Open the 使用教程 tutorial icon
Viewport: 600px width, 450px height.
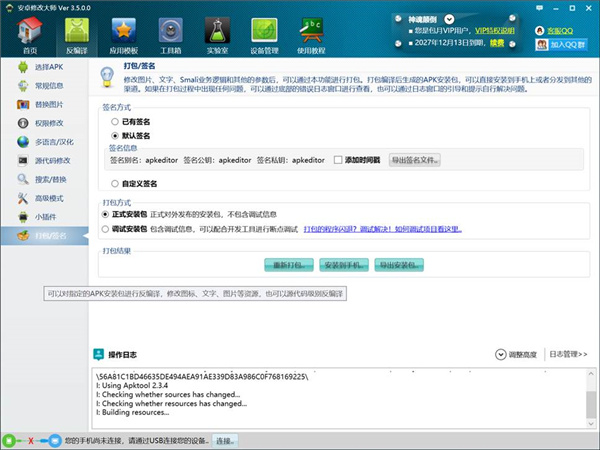(313, 32)
